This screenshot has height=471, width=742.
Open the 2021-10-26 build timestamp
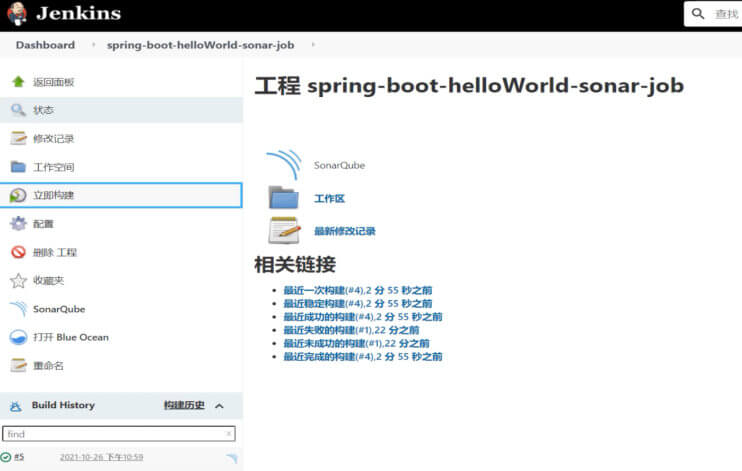[102, 457]
